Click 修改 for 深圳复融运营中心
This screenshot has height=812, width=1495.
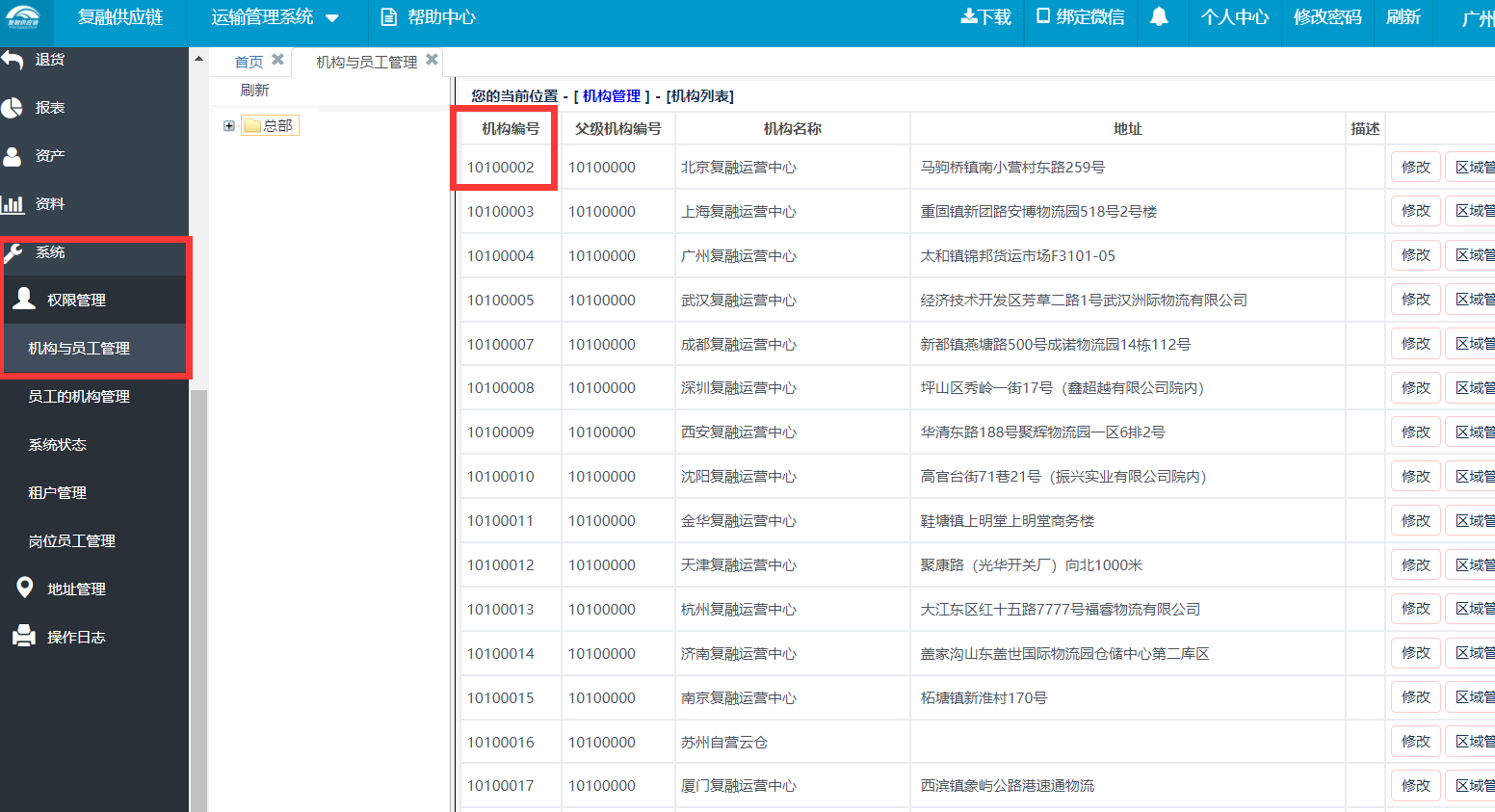tap(1416, 388)
